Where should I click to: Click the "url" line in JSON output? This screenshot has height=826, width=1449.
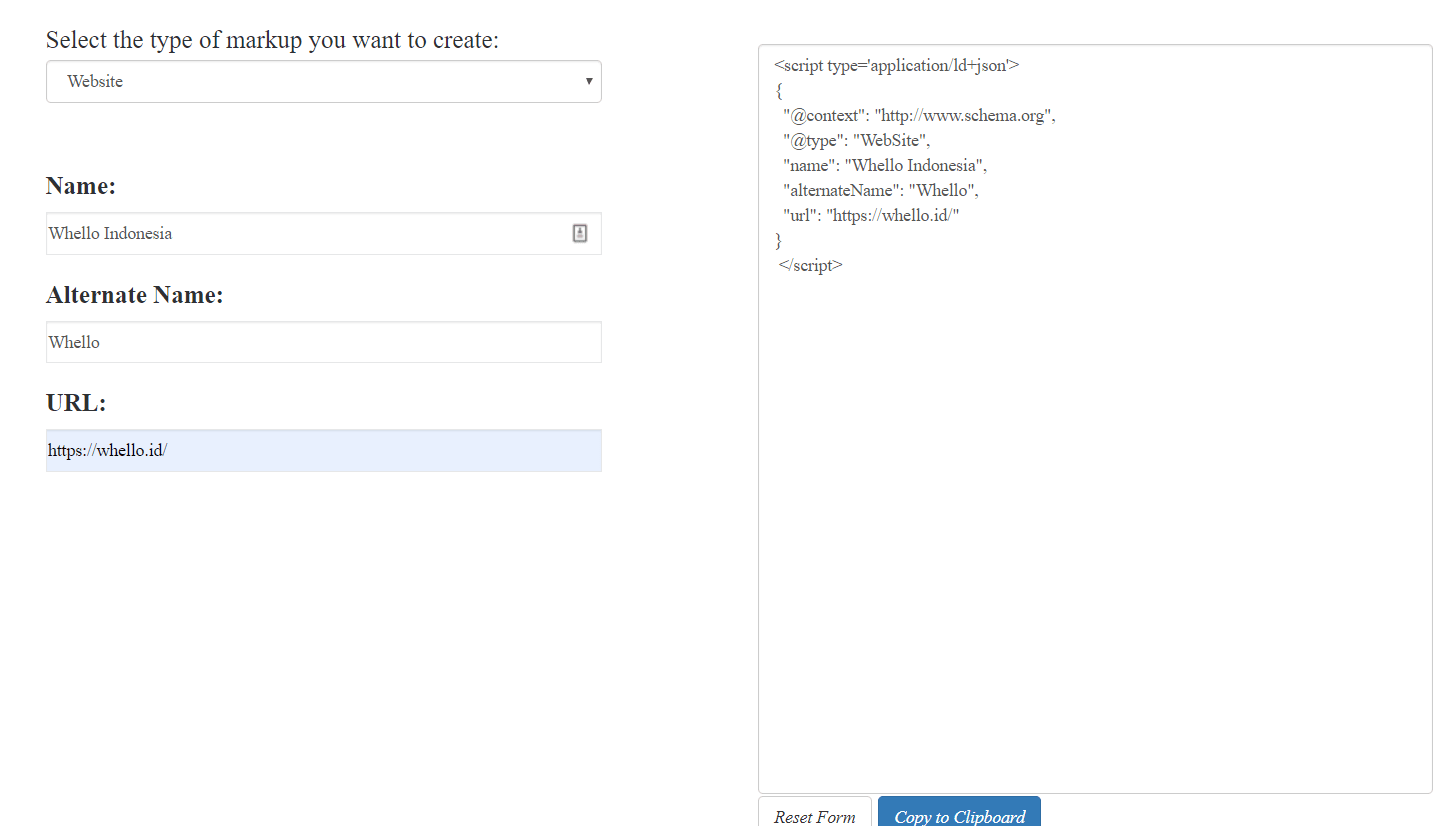pos(871,215)
